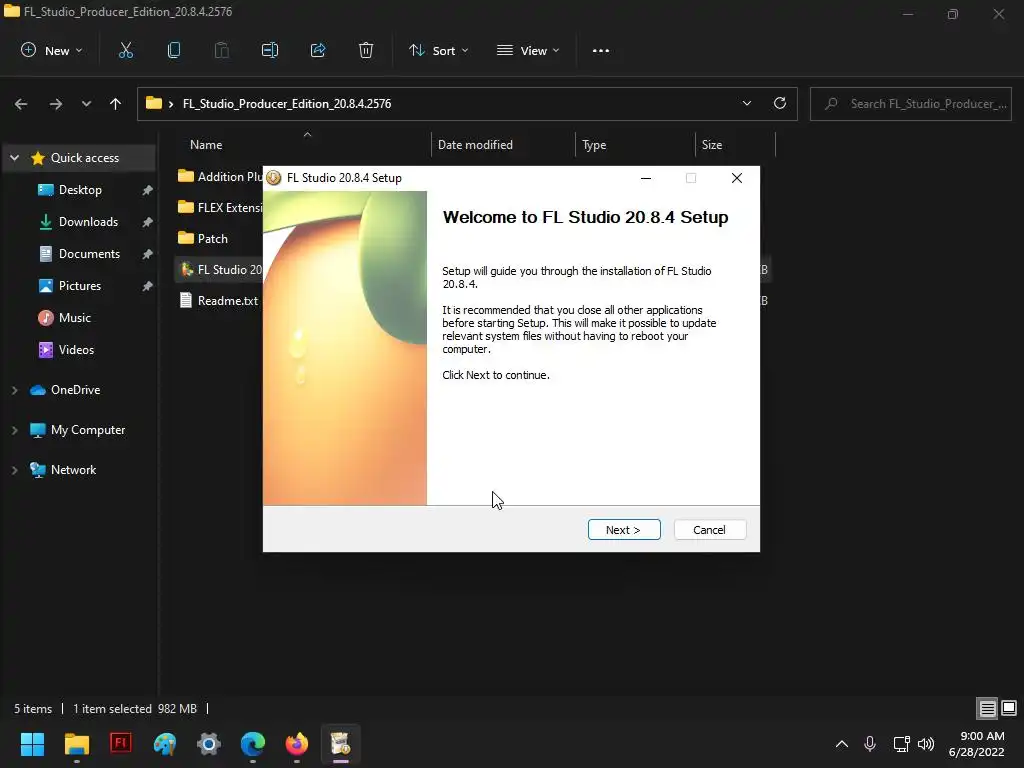1024x768 pixels.
Task: Expand the address bar history dropdown
Action: coord(746,104)
